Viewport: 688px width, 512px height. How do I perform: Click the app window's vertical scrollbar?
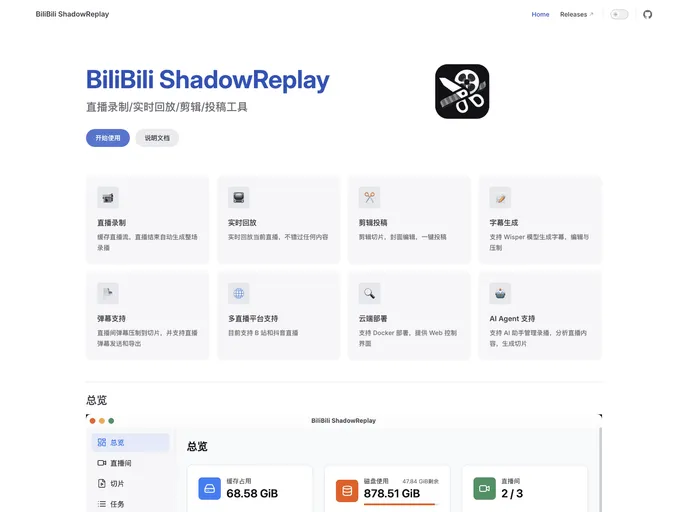(600, 469)
